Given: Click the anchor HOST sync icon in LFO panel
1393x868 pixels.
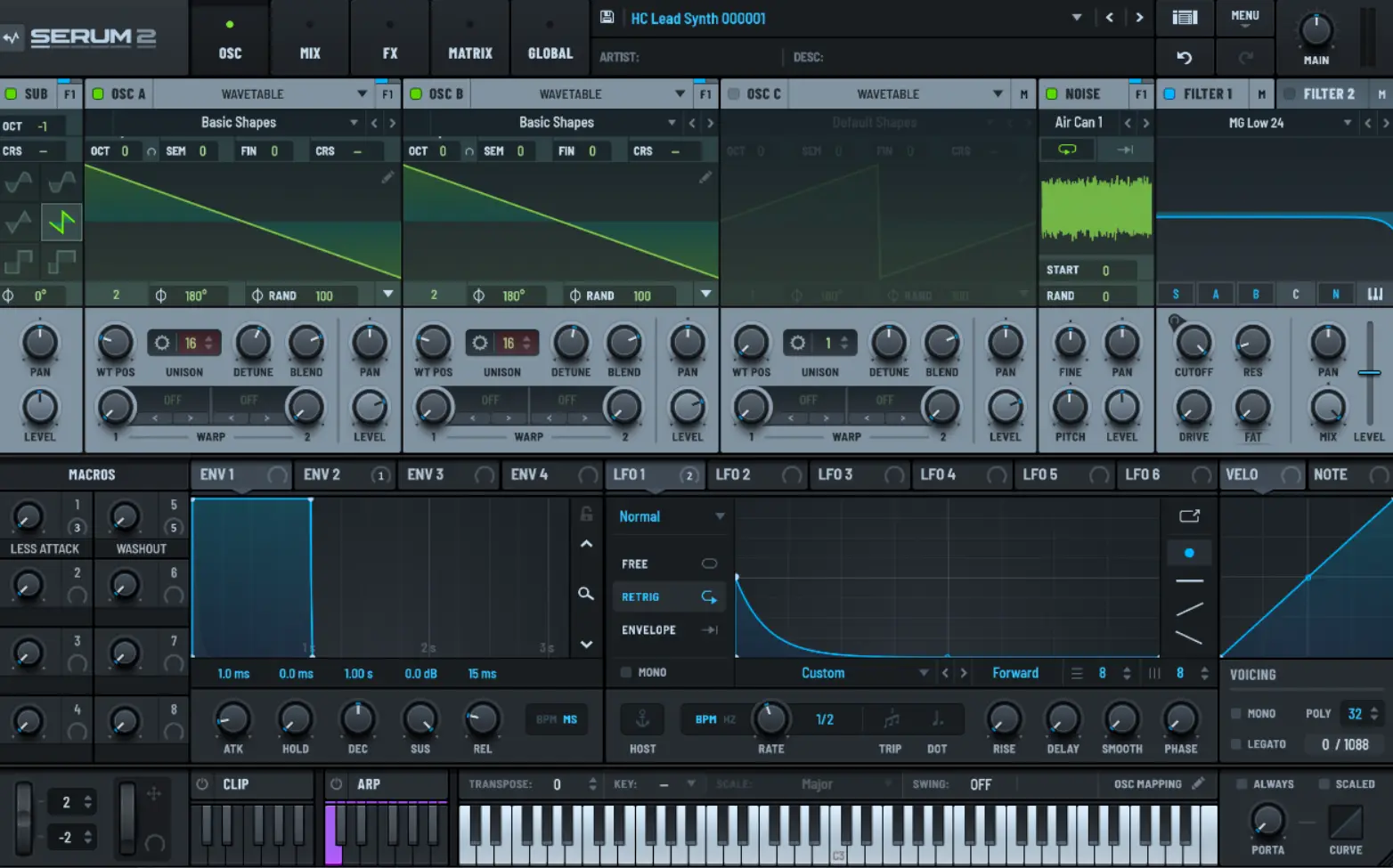Looking at the screenshot, I should (x=641, y=718).
